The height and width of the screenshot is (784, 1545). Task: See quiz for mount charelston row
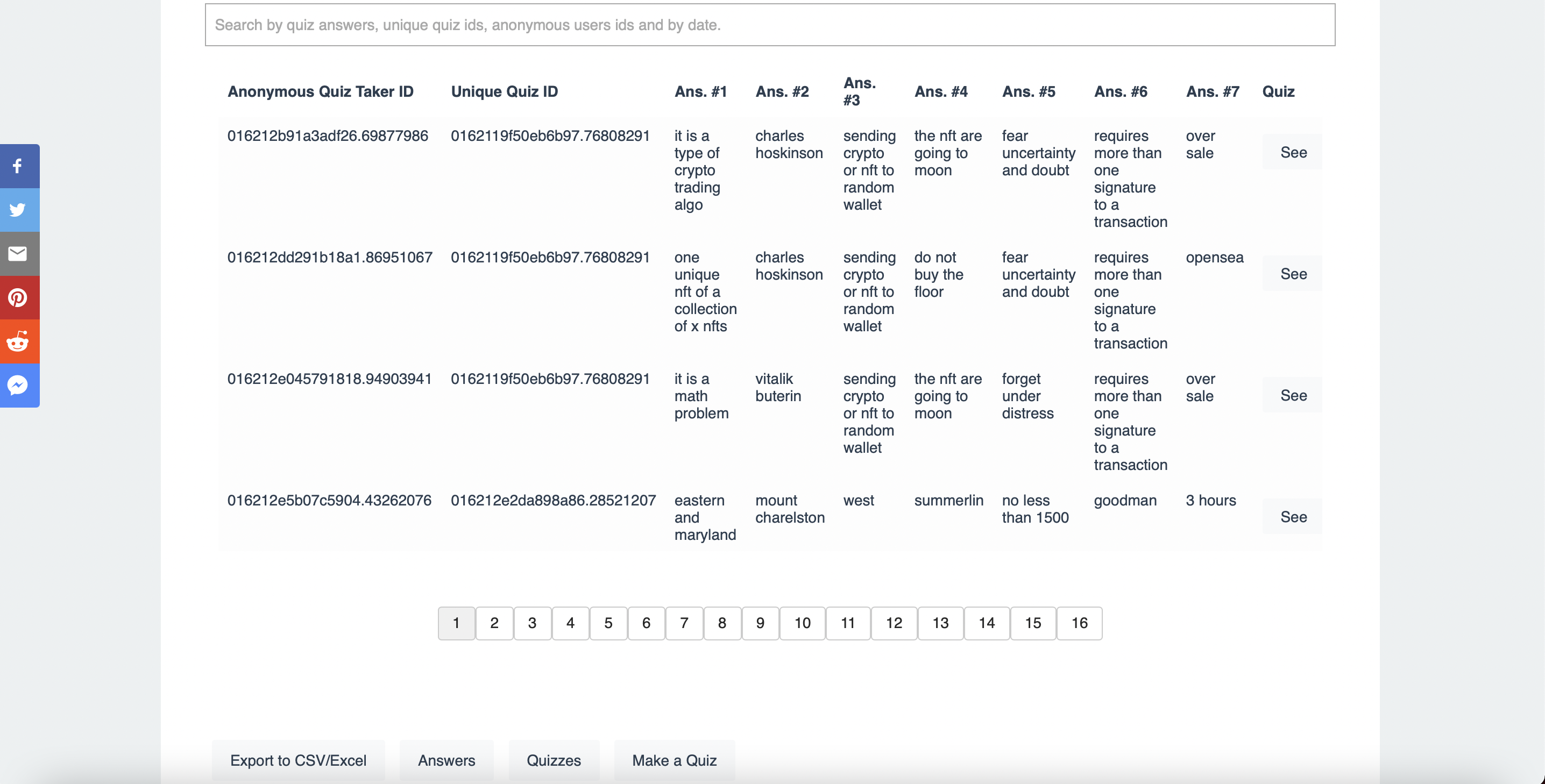(1293, 517)
